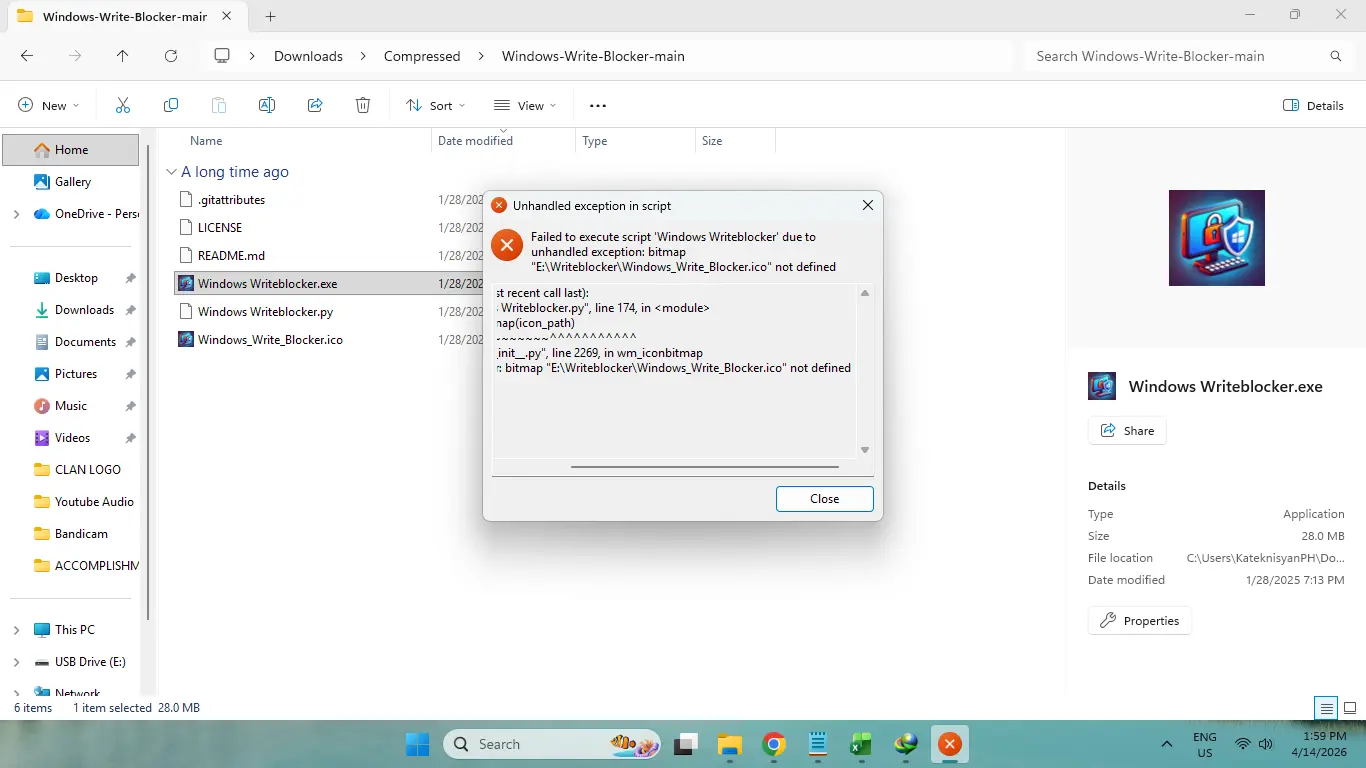1366x768 pixels.
Task: Select Windows Writeblocker.py file
Action: [265, 311]
